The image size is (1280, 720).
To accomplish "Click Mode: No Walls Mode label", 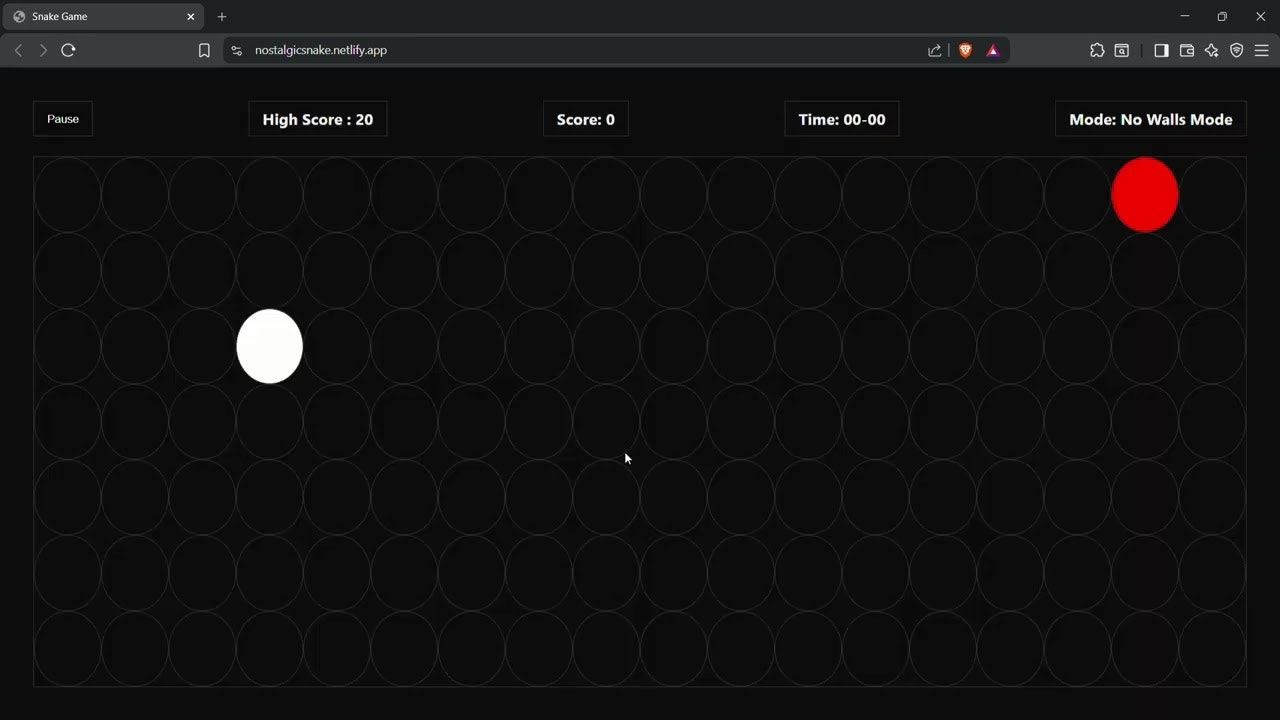I will [1151, 119].
